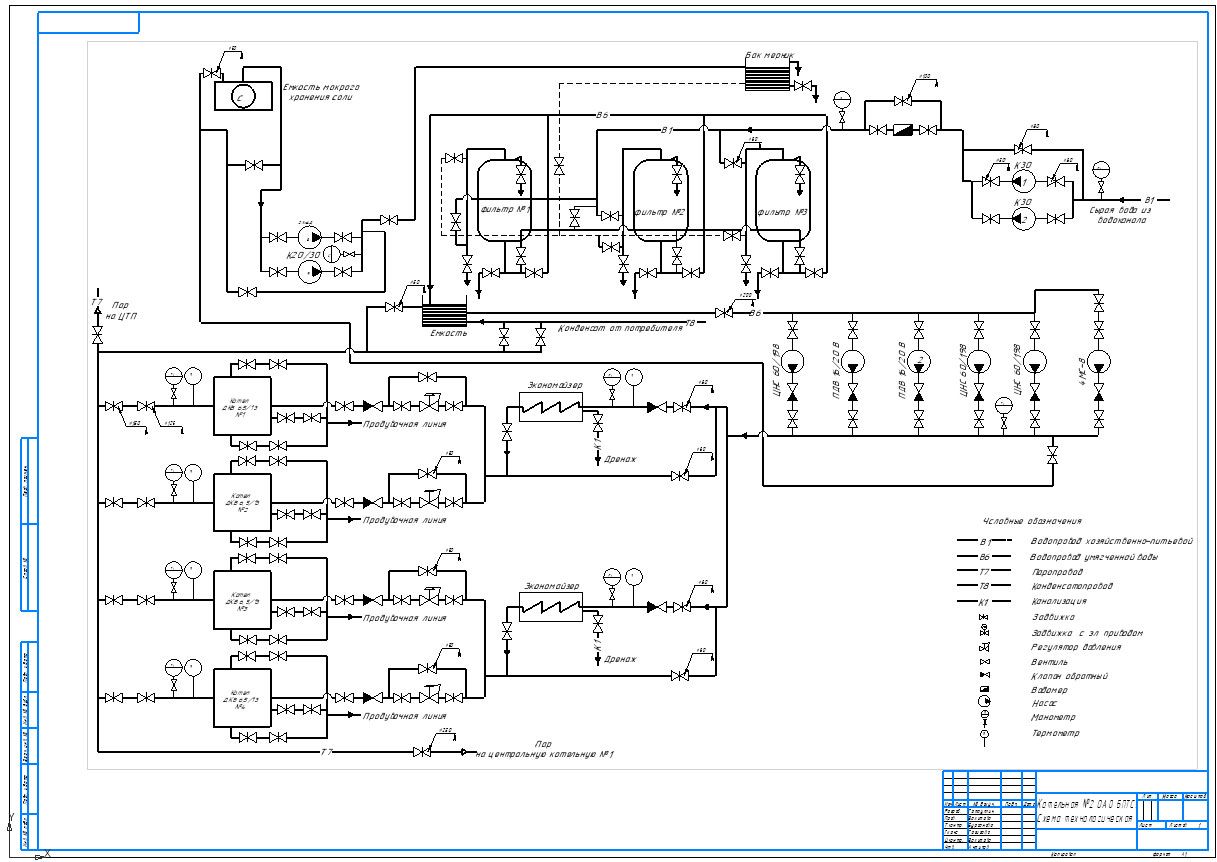This screenshot has width=1217, height=862.
Task: Click the Котельная №2 ОАО БЛПС title
Action: (1086, 804)
